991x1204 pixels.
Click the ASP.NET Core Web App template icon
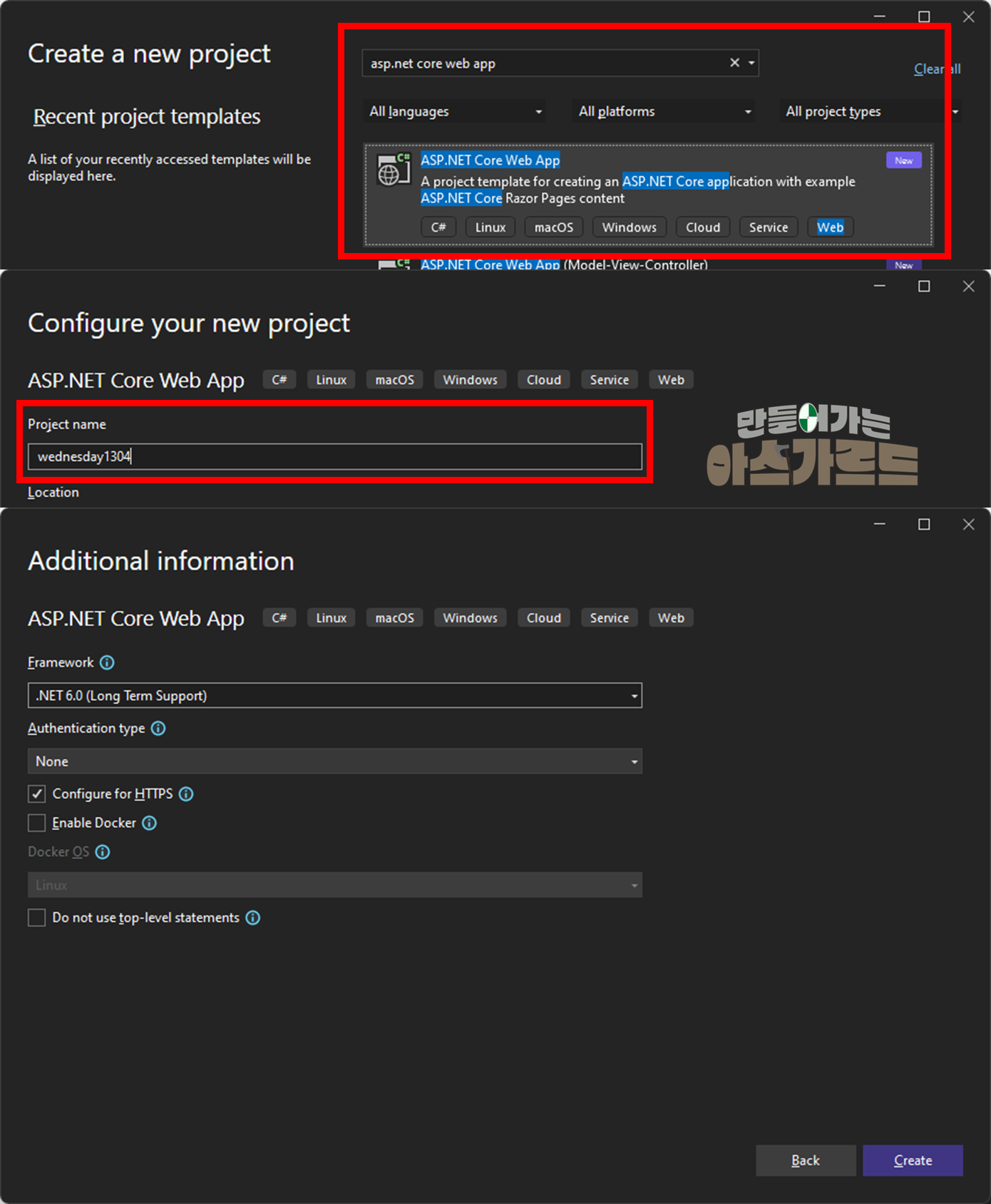[x=394, y=170]
